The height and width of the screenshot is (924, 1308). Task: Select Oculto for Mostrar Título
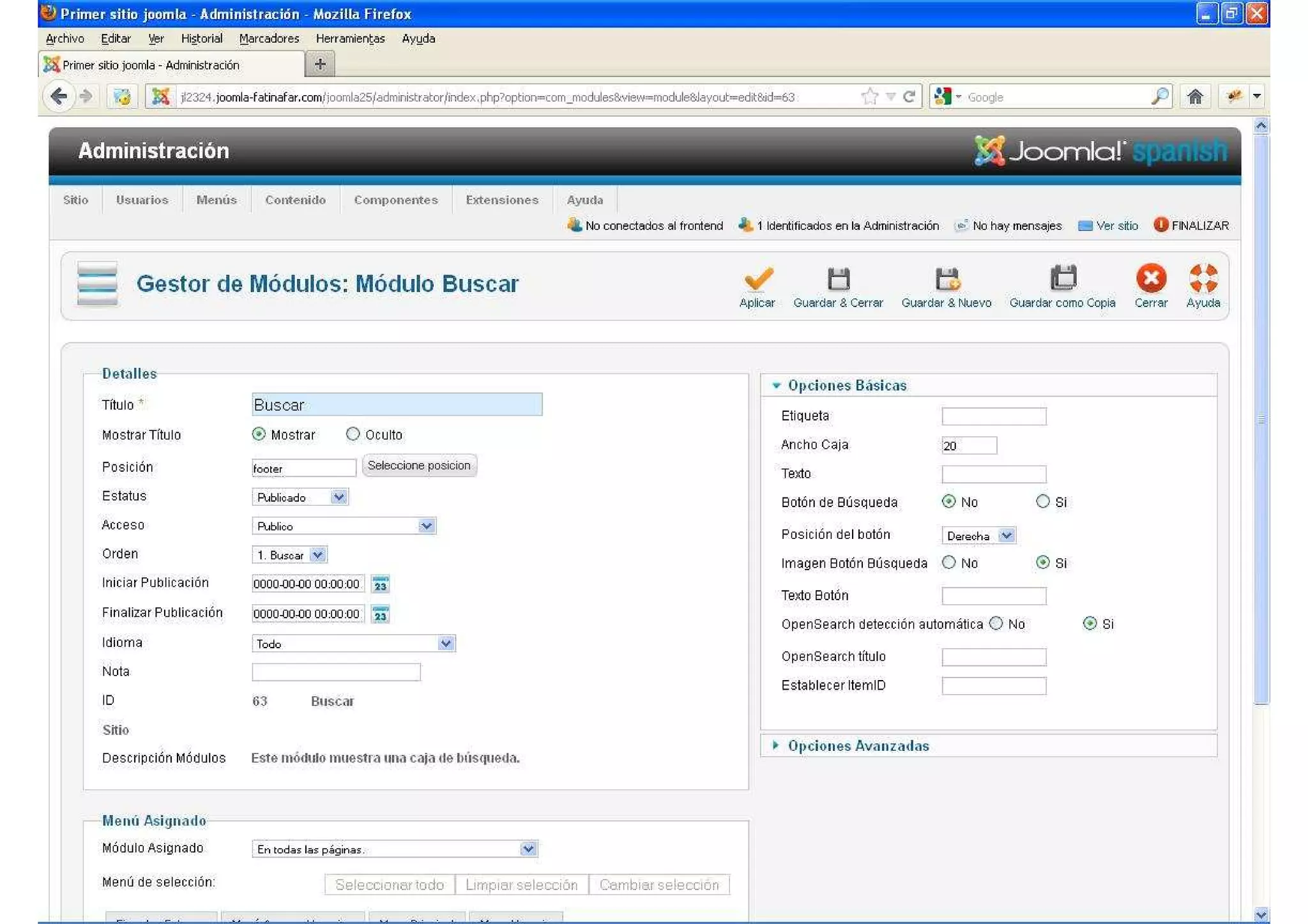353,434
